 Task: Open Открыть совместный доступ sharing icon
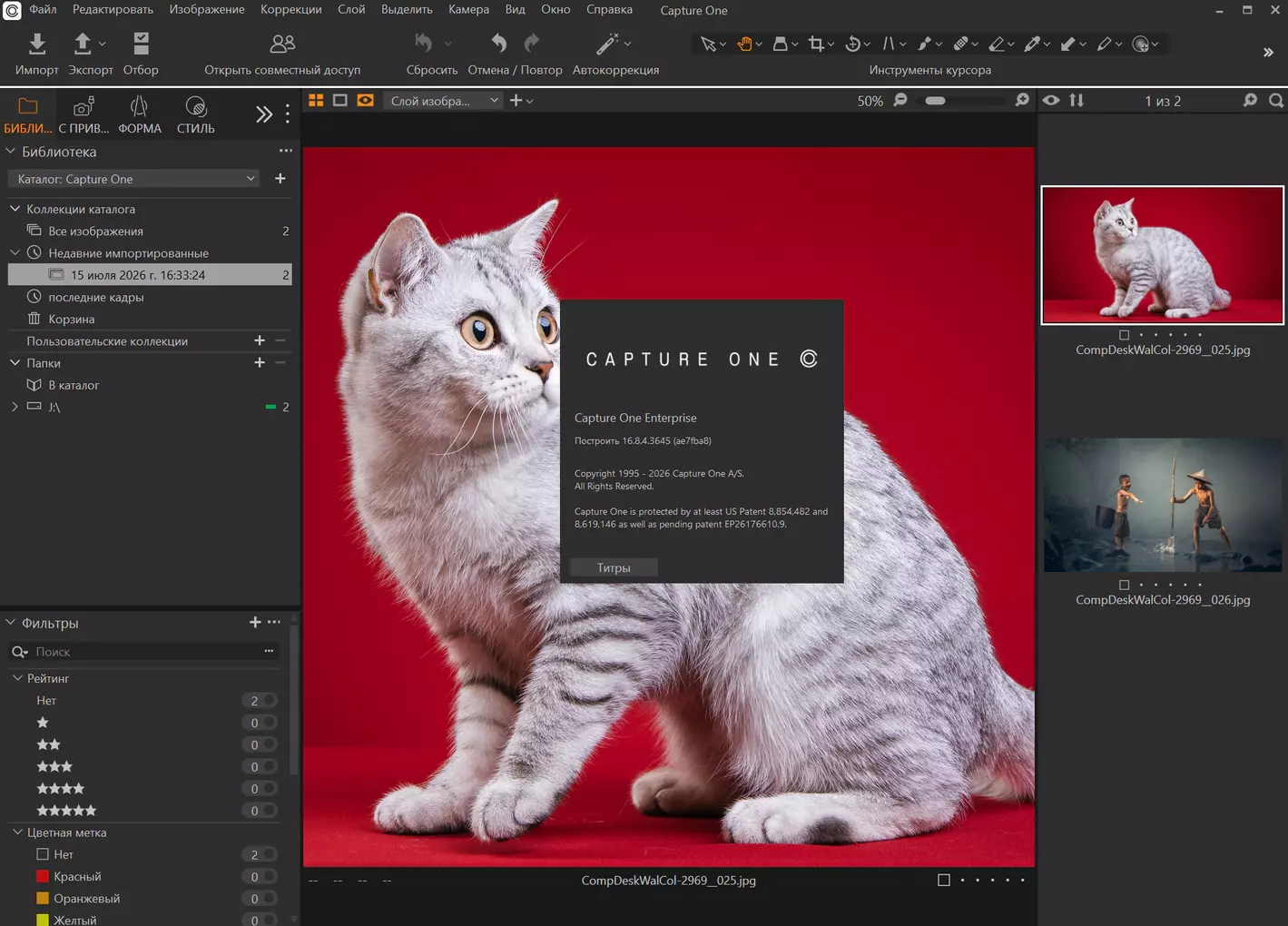point(282,44)
